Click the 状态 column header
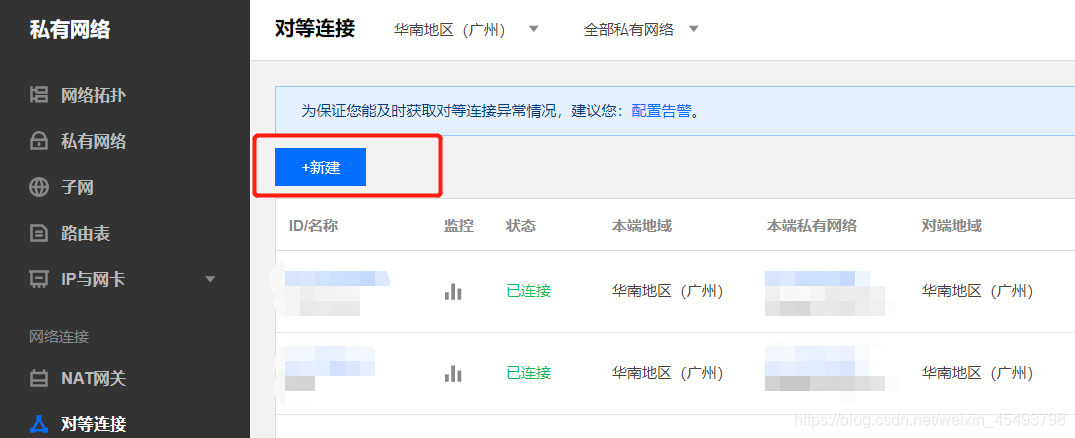 pos(521,226)
